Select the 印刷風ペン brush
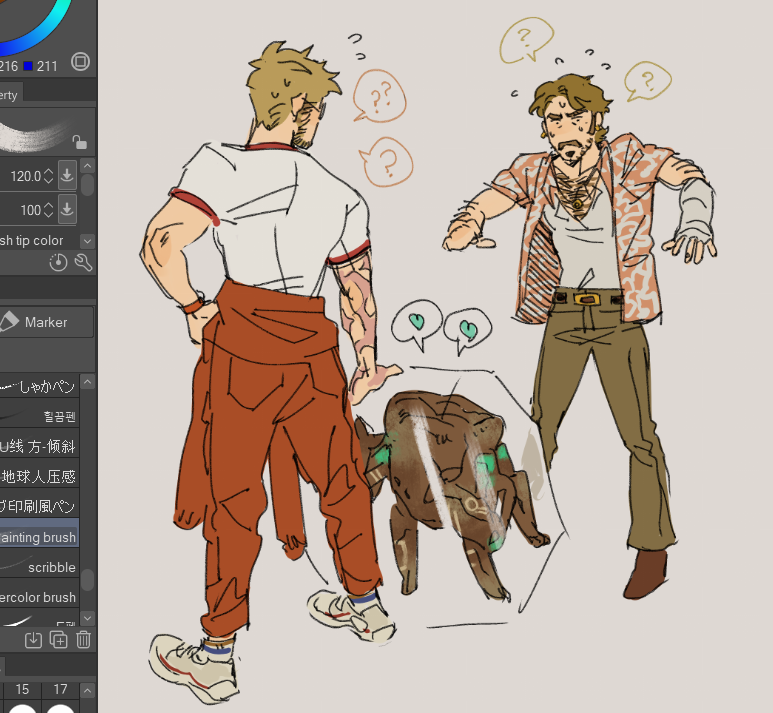The width and height of the screenshot is (773, 713). coord(39,506)
